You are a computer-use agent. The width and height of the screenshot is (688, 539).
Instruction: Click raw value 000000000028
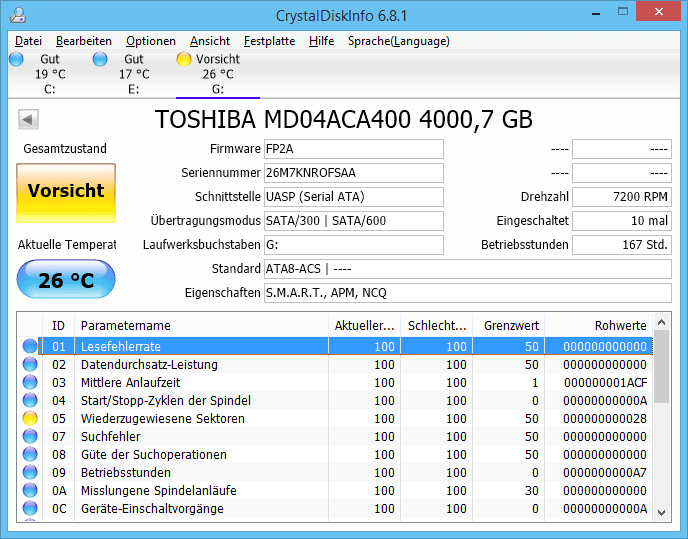pyautogui.click(x=605, y=418)
